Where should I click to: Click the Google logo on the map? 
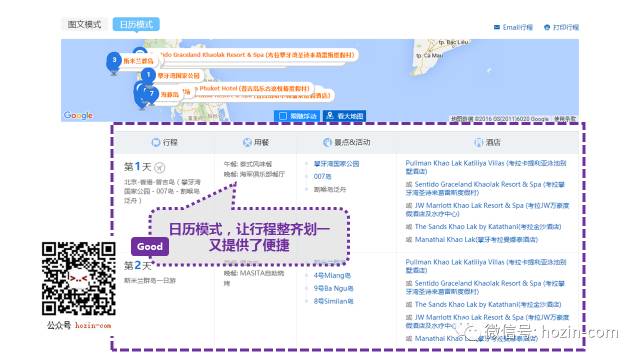tap(78, 116)
